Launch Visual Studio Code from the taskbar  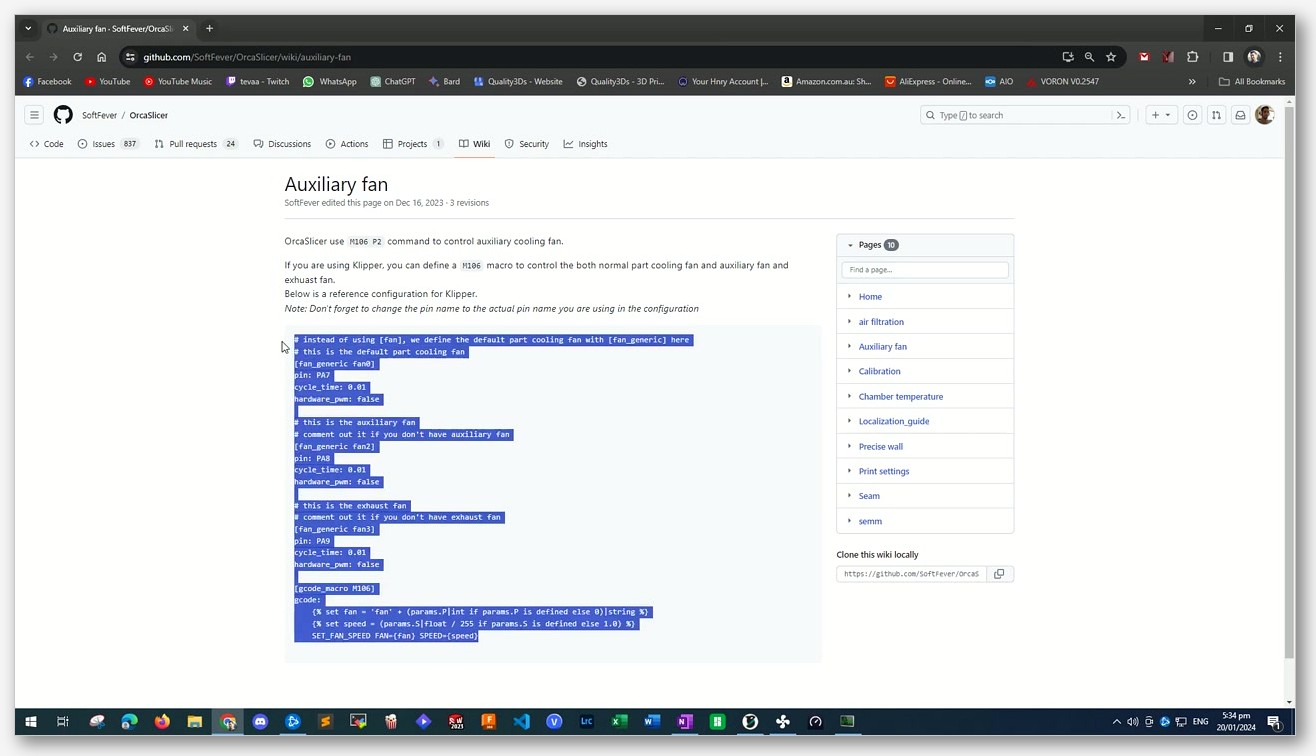(x=521, y=721)
